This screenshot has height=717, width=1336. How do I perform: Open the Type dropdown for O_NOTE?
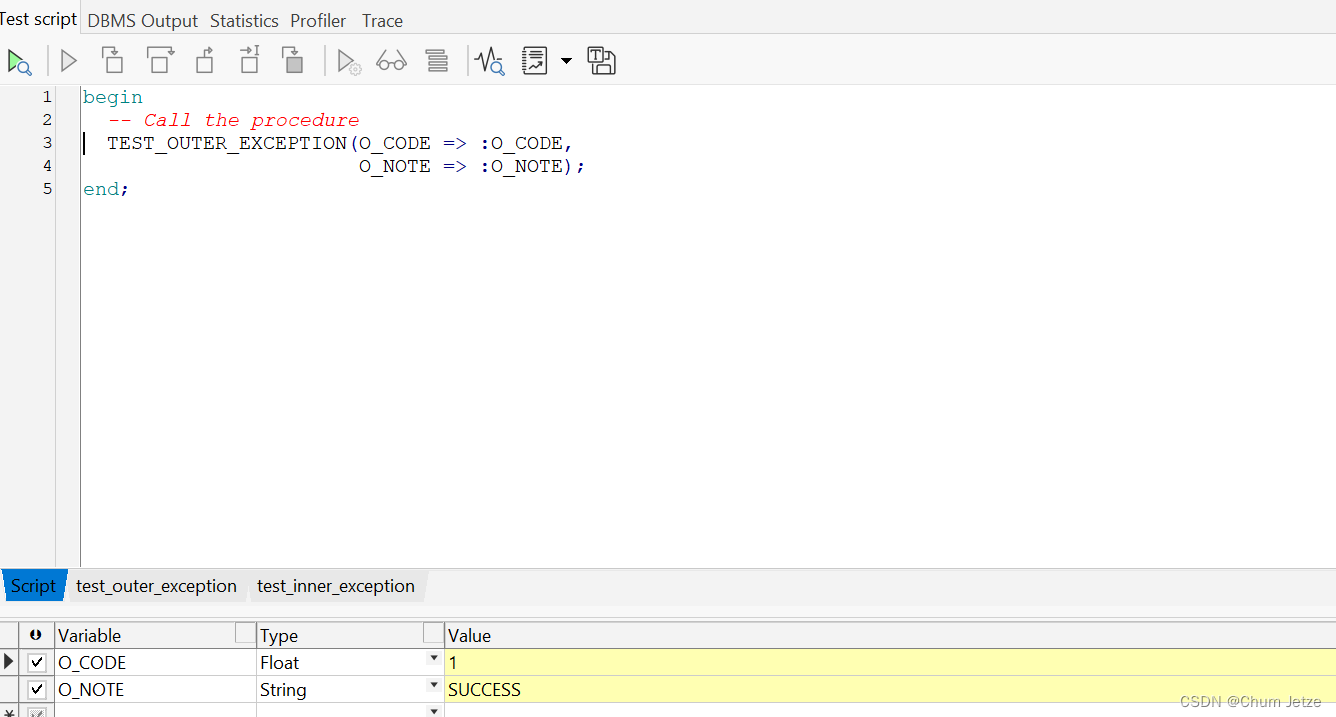point(434,689)
